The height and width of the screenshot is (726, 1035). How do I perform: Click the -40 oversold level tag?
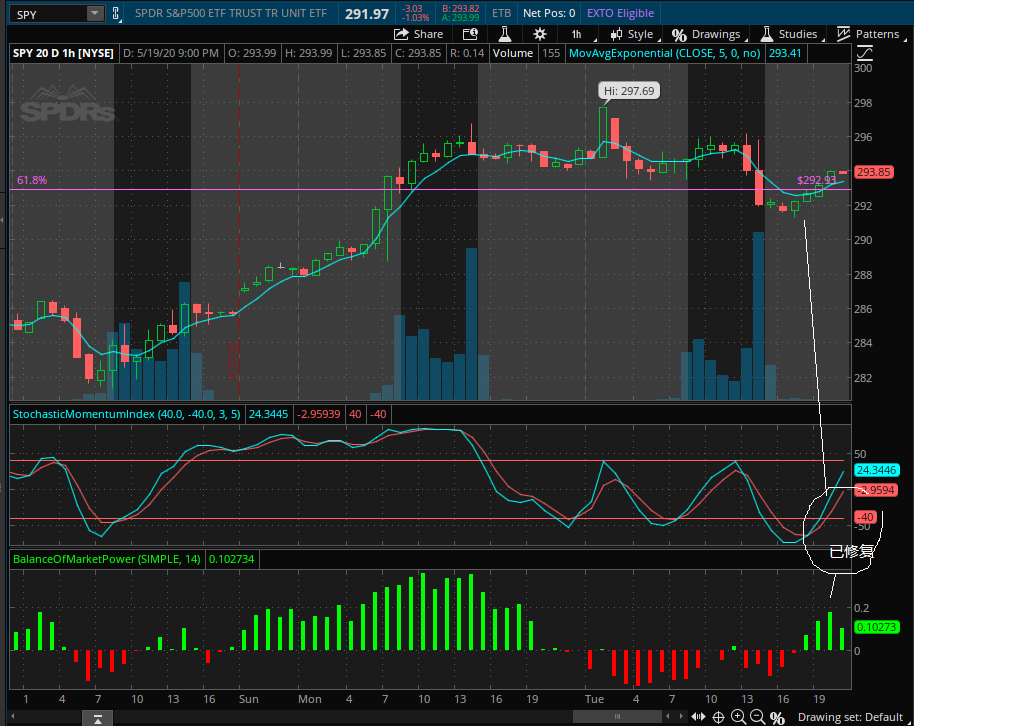coord(866,517)
